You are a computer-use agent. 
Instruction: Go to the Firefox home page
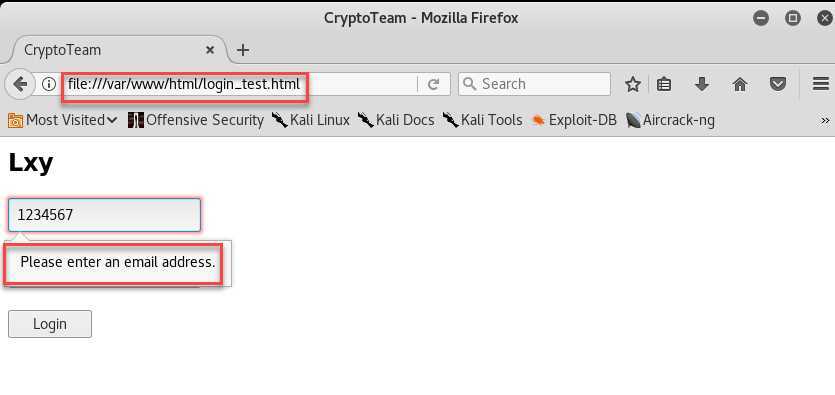(x=740, y=84)
